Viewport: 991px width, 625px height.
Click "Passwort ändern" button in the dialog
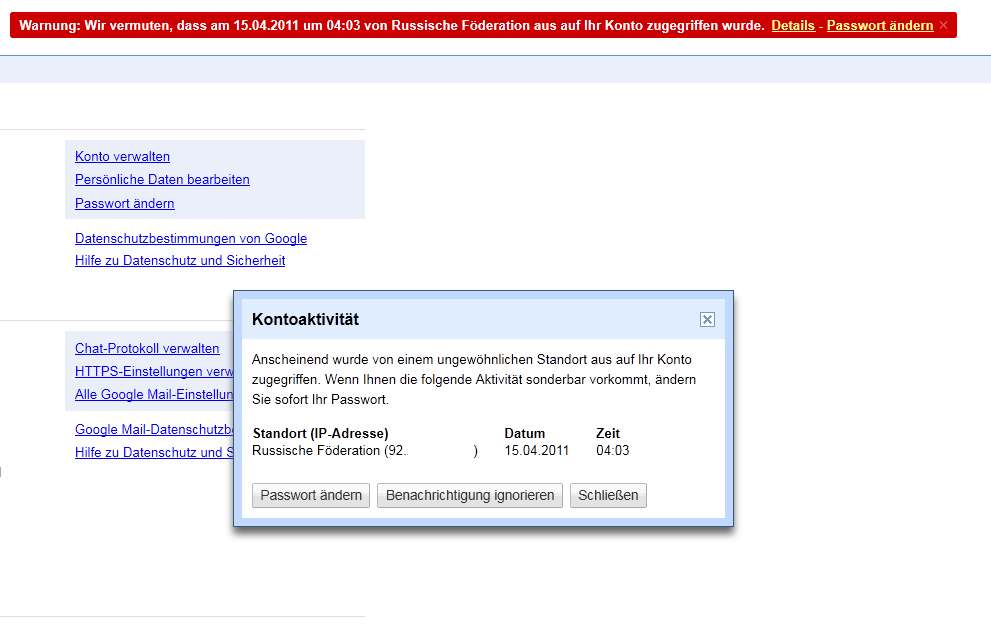point(310,495)
